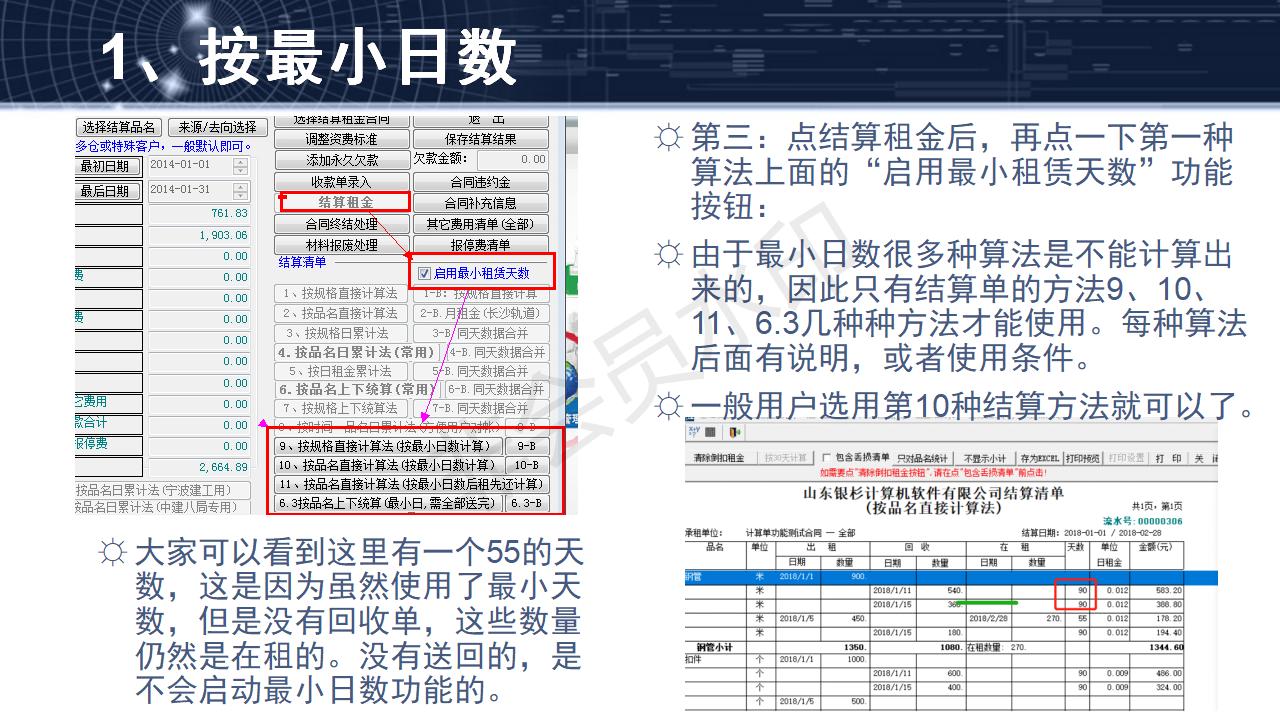Click the 6.3-B button
The height and width of the screenshot is (720, 1280).
528,503
